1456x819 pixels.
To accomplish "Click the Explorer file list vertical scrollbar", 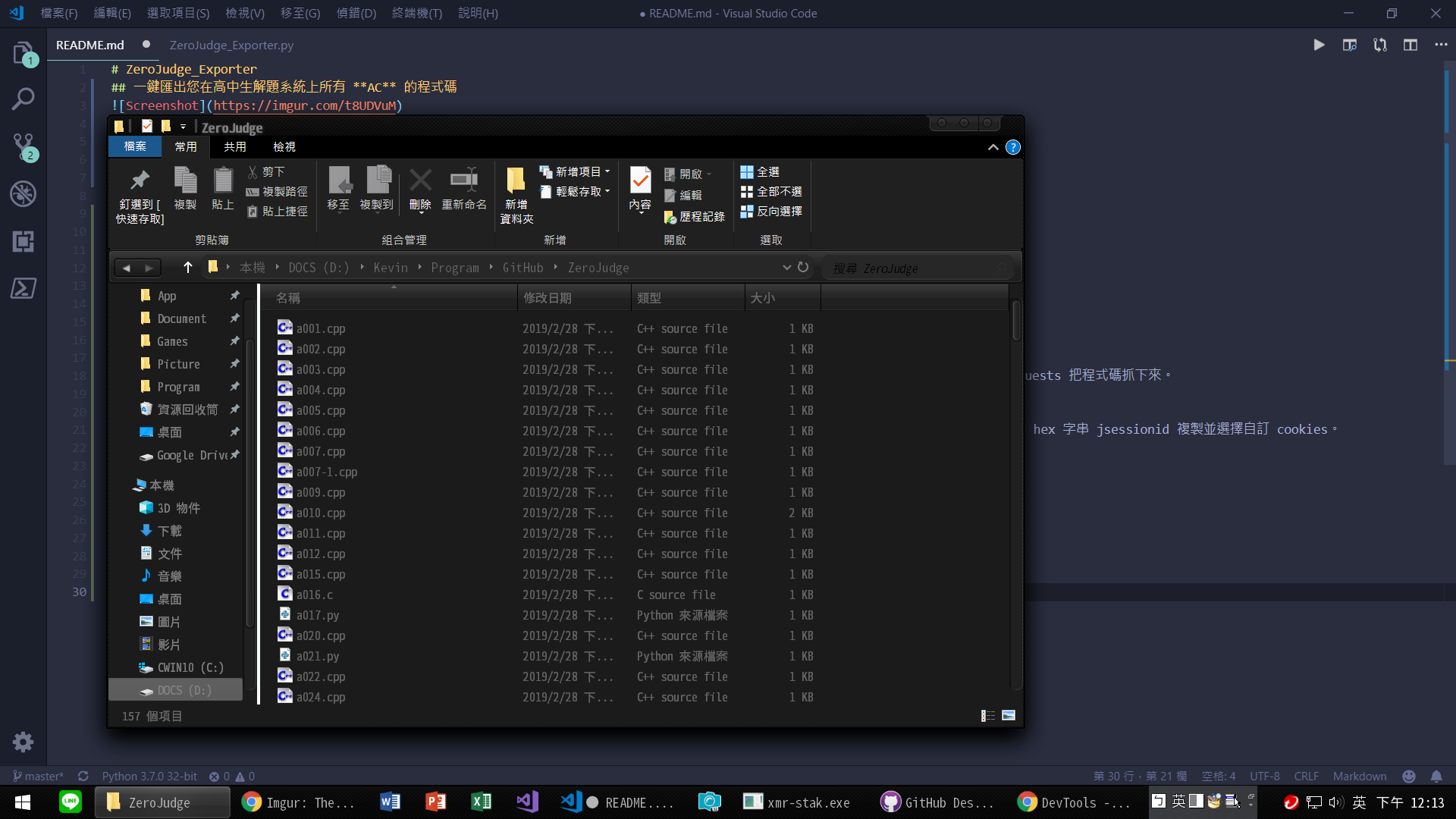I will pos(1016,320).
